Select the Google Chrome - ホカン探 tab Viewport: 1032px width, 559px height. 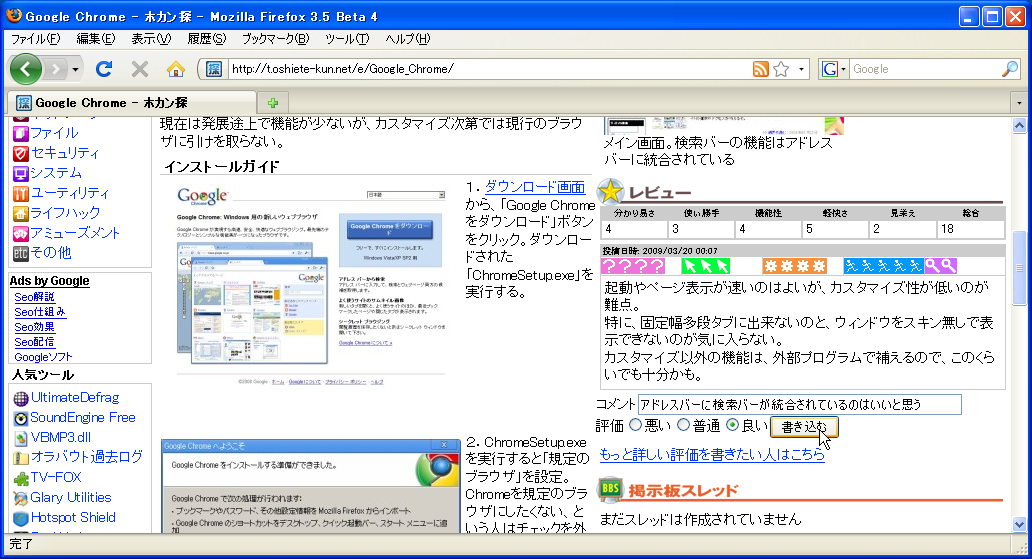[132, 103]
